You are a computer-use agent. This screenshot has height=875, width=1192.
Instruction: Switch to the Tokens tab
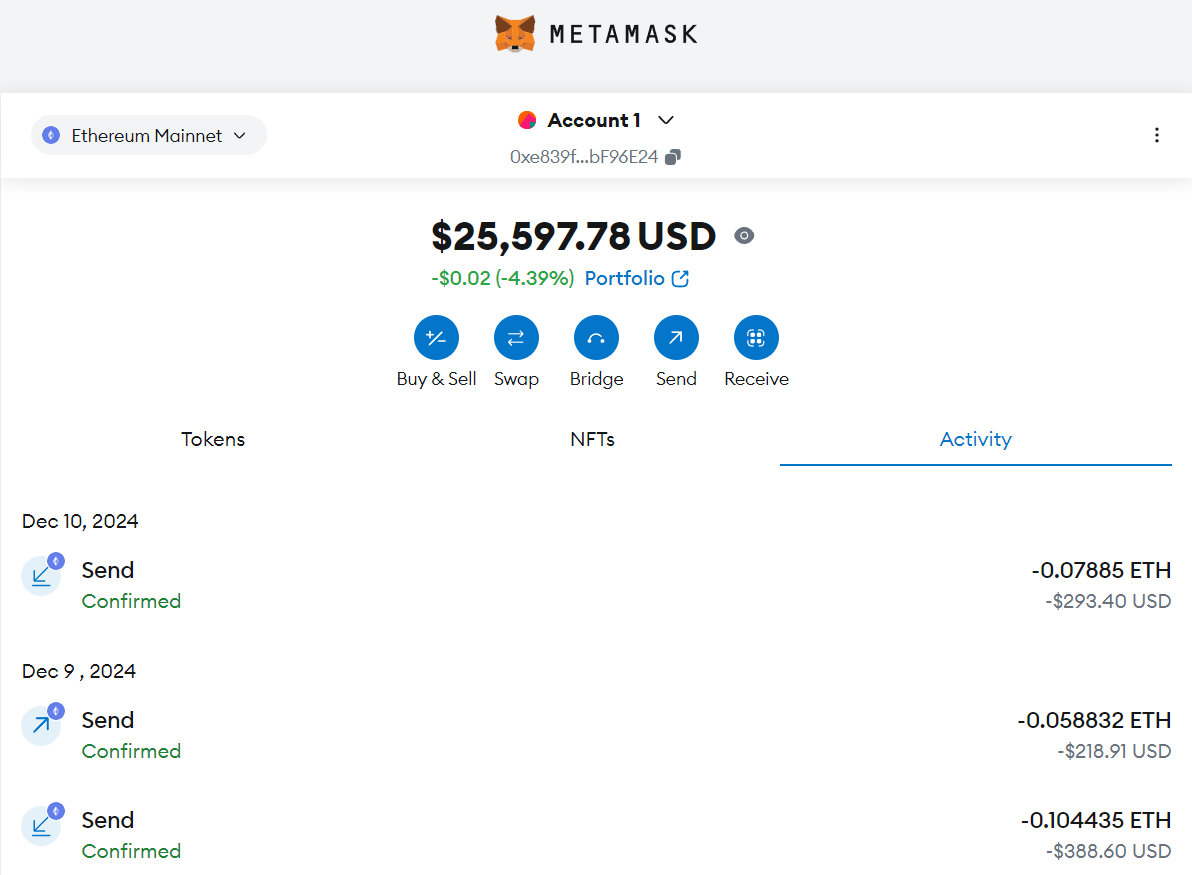(213, 439)
